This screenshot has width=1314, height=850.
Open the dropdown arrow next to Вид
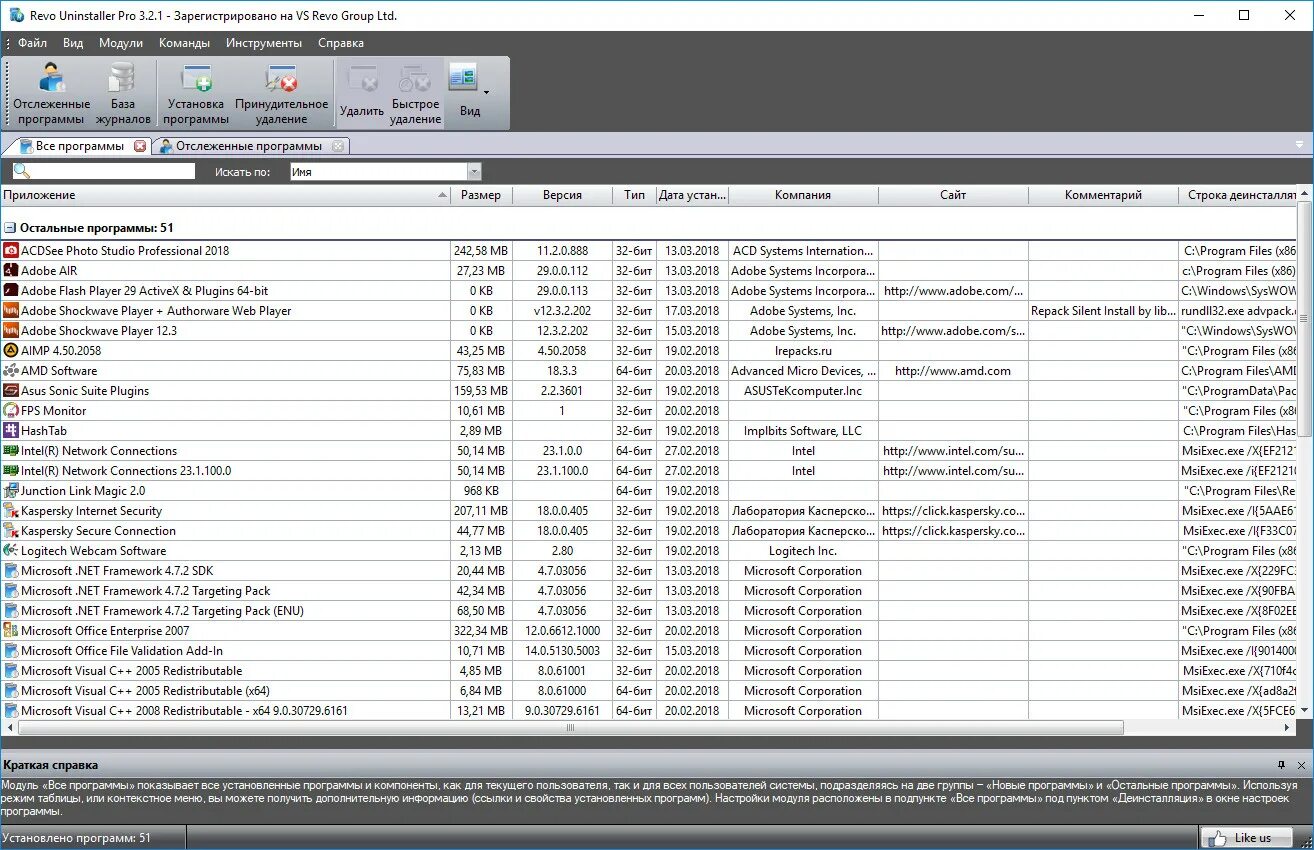tap(487, 92)
